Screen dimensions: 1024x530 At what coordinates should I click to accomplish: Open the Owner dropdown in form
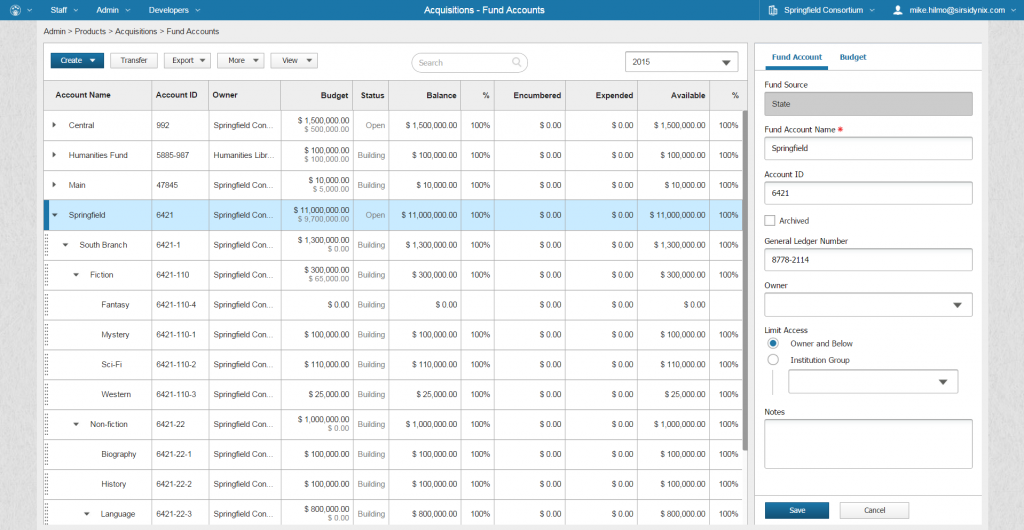(868, 305)
